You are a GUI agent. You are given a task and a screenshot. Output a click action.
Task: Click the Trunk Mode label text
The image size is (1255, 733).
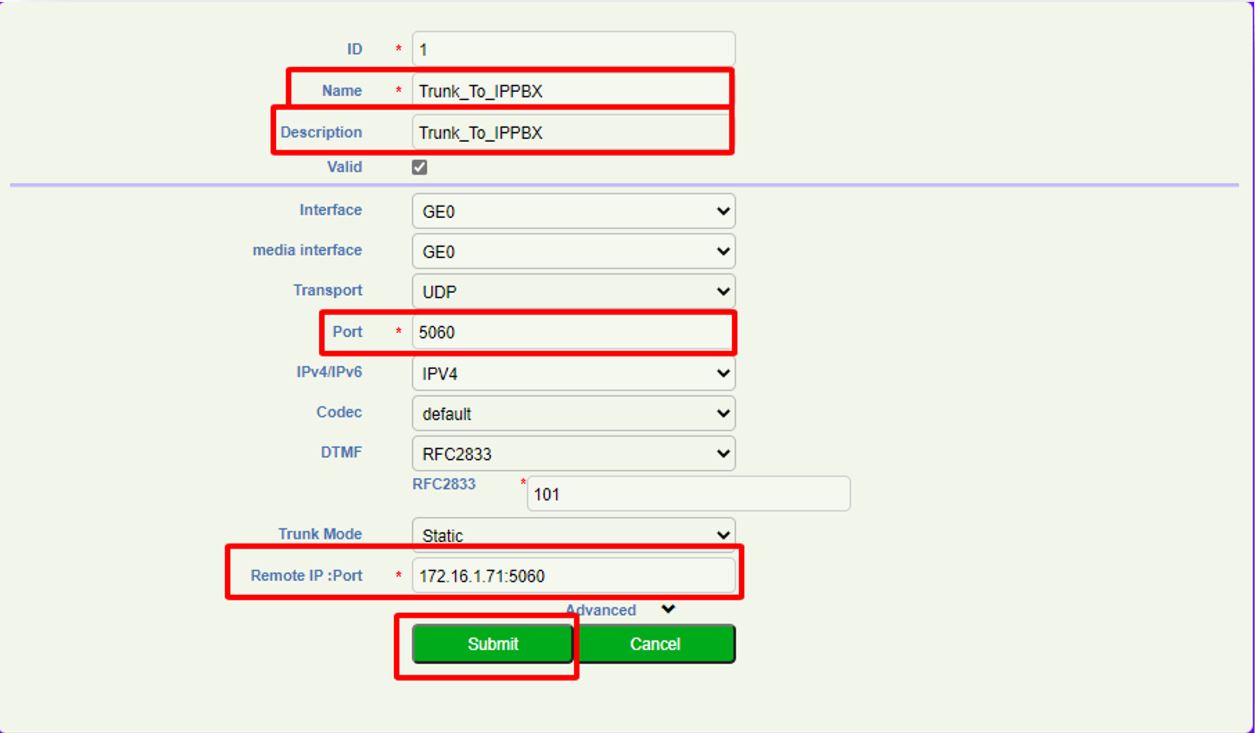point(320,534)
